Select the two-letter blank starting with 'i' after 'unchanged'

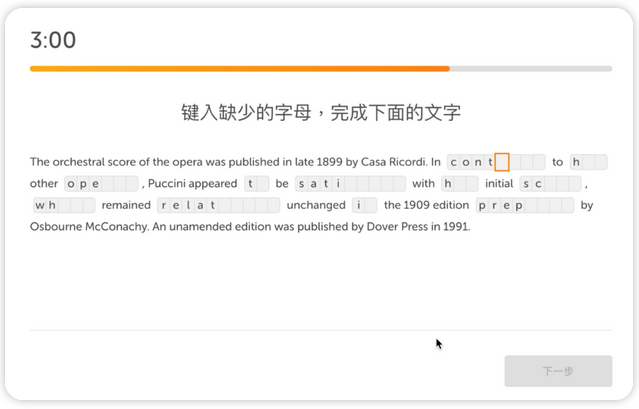click(365, 205)
